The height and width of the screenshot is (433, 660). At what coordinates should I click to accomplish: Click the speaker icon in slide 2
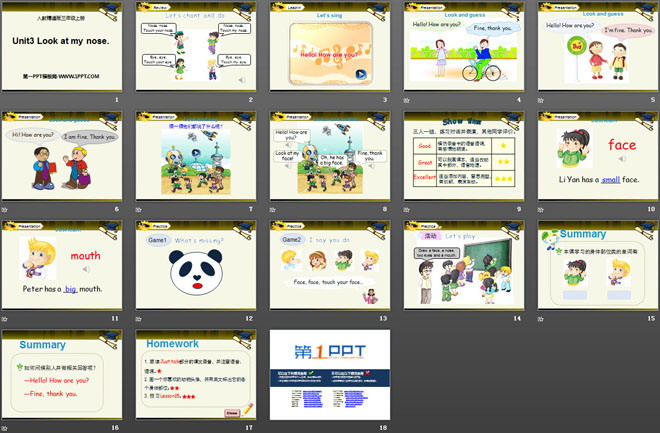[242, 80]
